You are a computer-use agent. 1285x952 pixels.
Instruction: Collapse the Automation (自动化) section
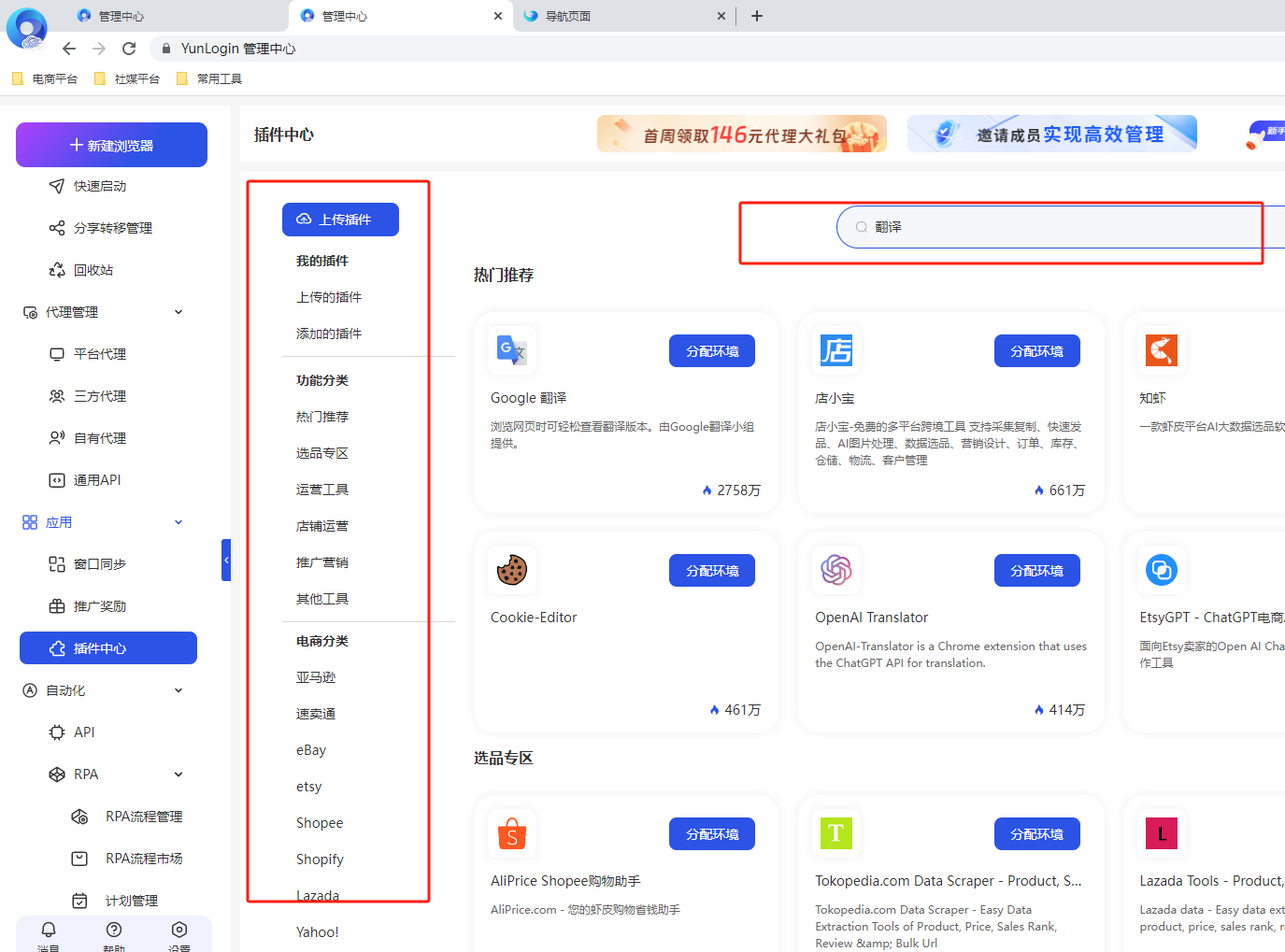178,690
